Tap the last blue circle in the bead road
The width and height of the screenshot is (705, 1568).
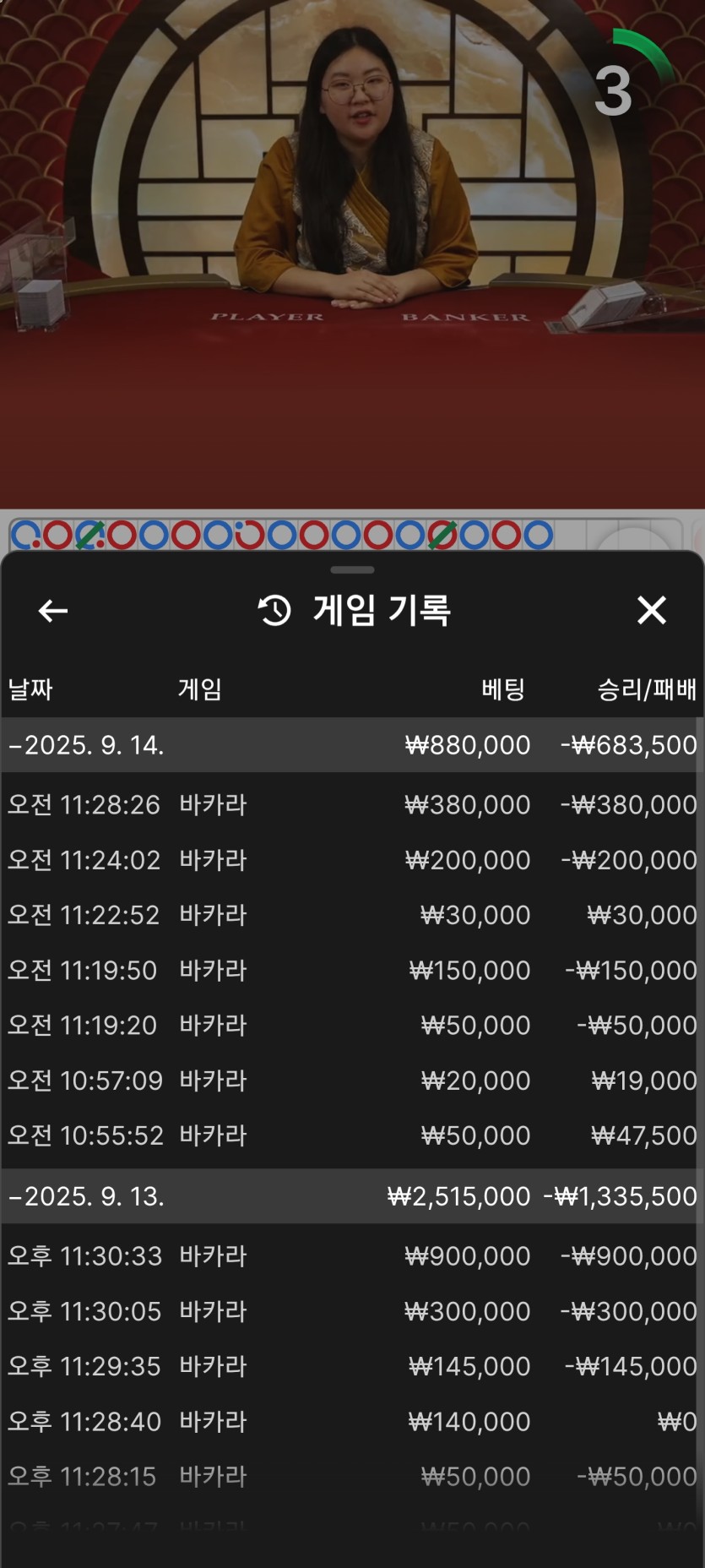(538, 535)
